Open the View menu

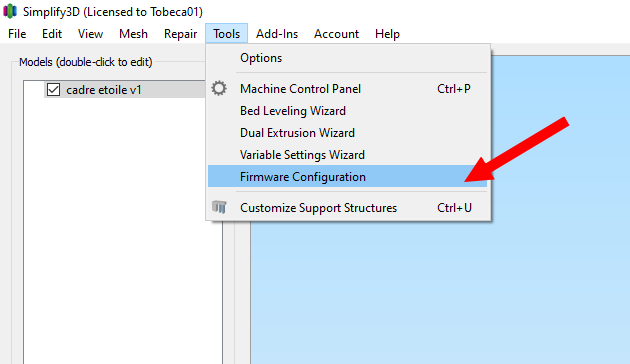(x=90, y=34)
